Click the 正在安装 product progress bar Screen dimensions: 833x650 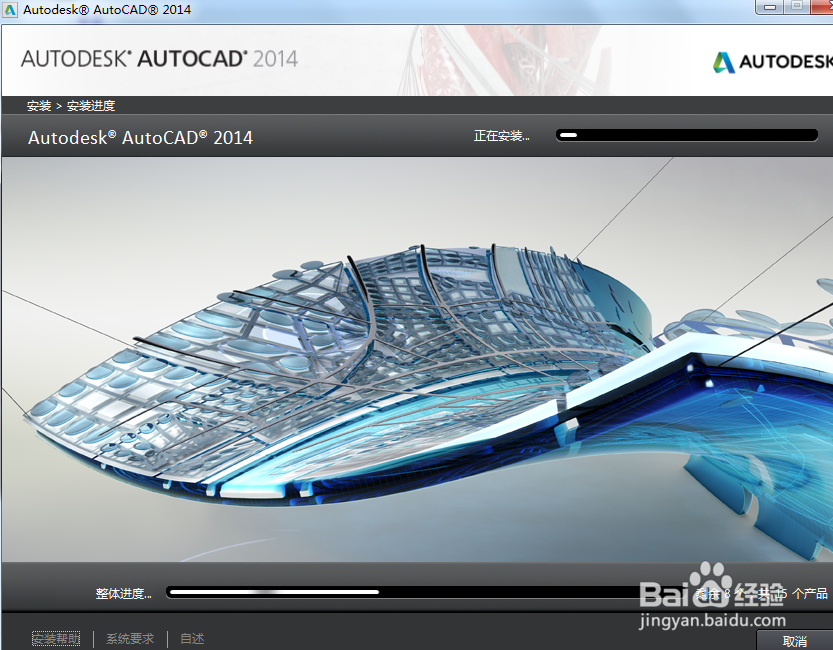pyautogui.click(x=686, y=135)
